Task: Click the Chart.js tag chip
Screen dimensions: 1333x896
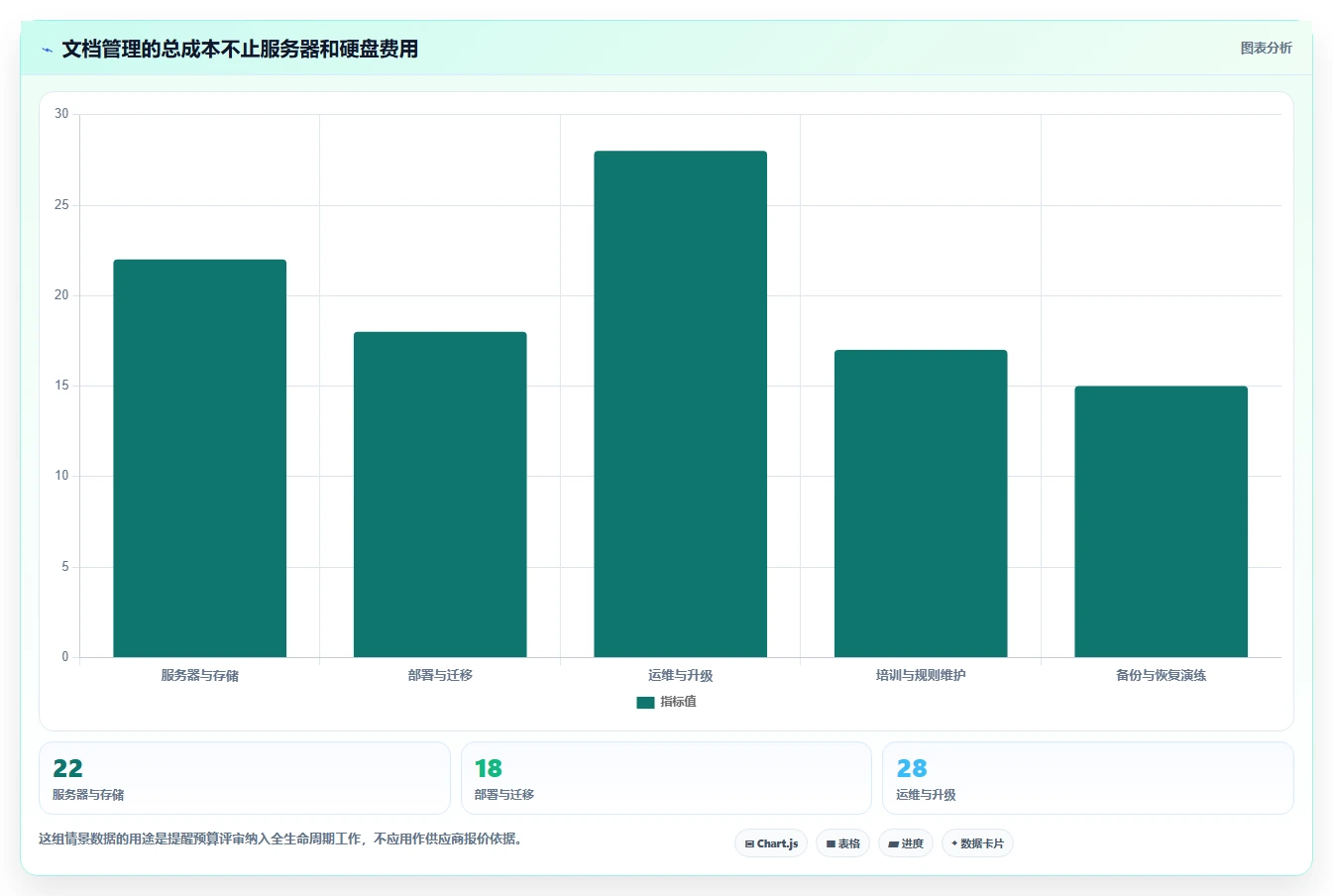Action: (771, 843)
